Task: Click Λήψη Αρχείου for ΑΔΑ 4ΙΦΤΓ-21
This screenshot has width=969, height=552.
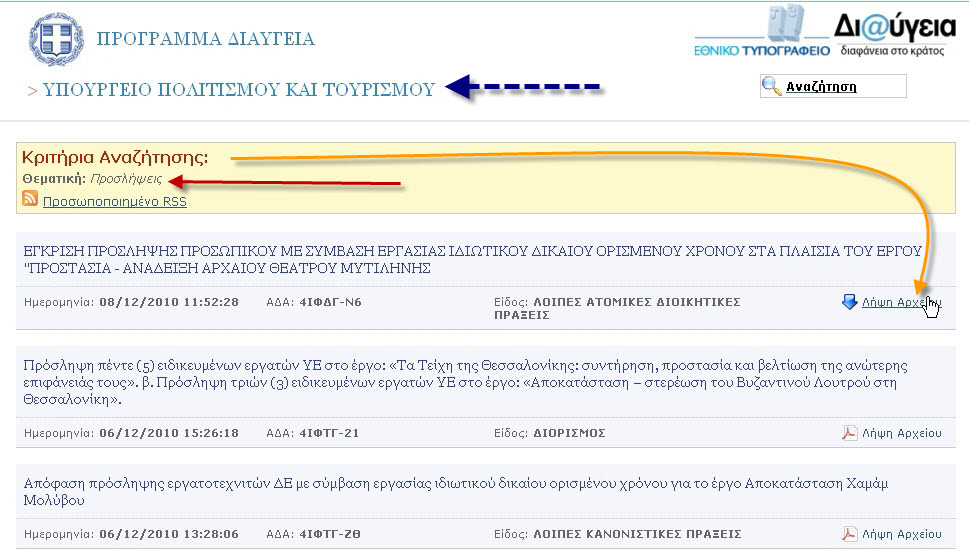Action: pyautogui.click(x=901, y=433)
